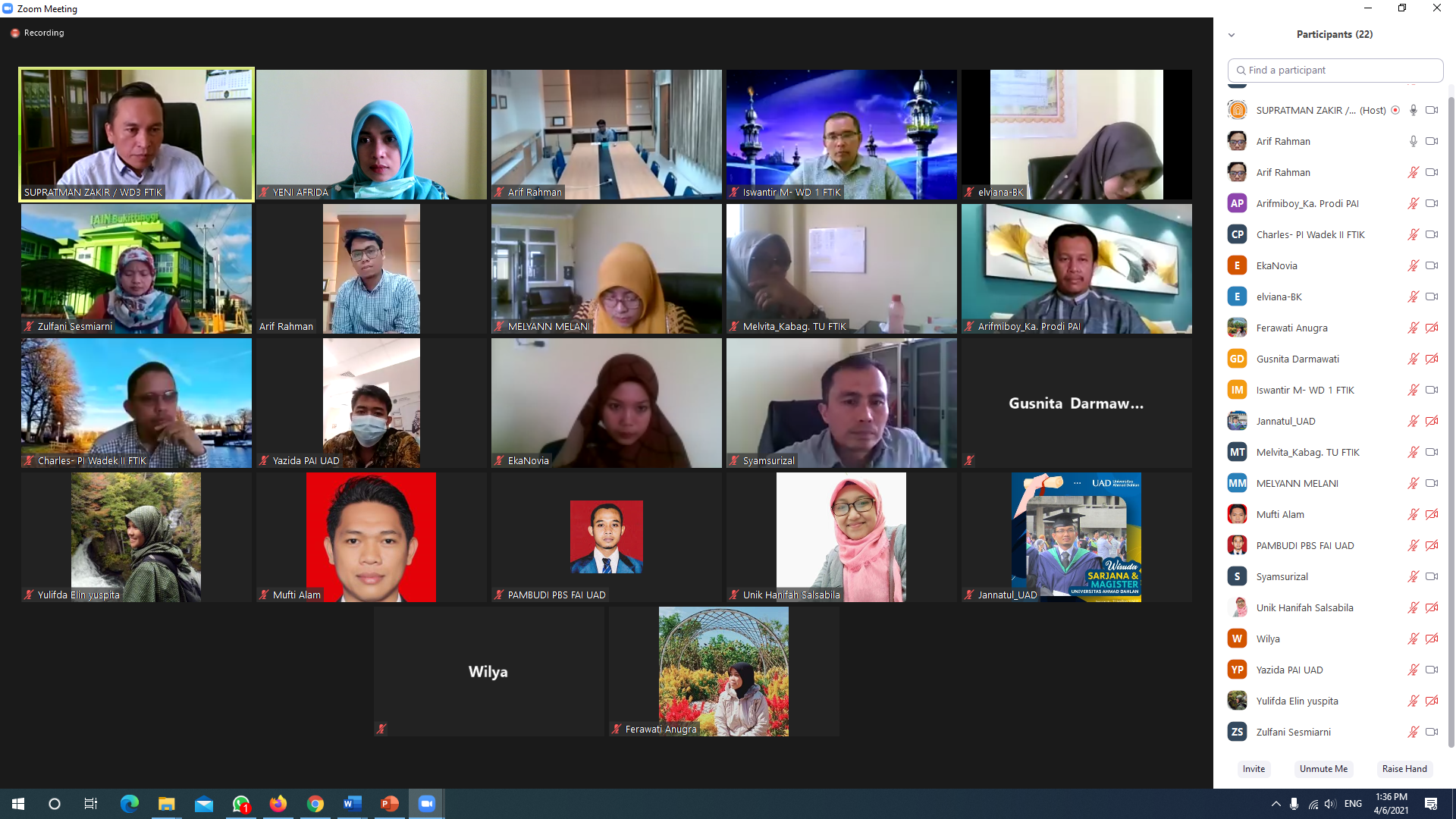Select Iswantir M- WD 1 FTIK video tile
Screen dimensions: 1456x819
click(x=842, y=134)
